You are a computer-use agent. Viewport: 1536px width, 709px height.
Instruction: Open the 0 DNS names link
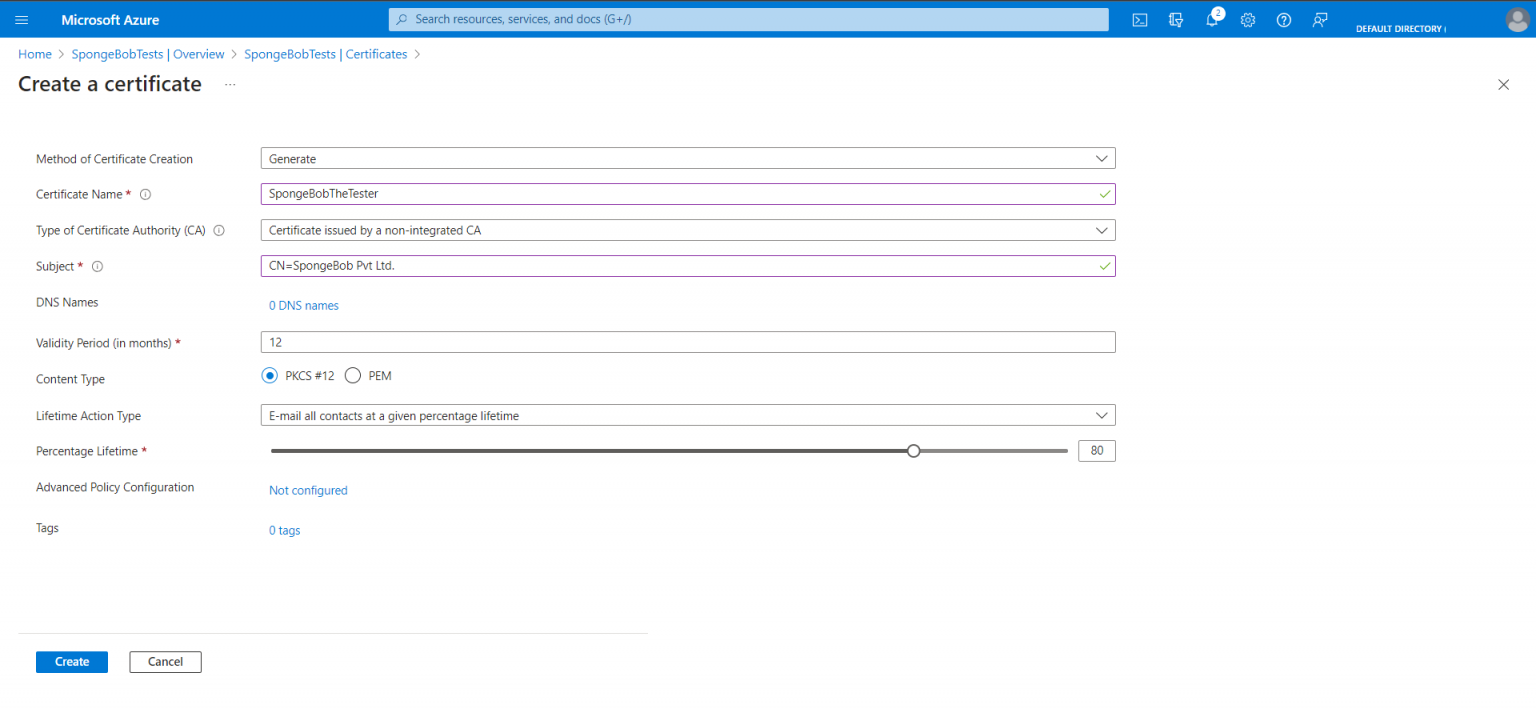point(303,305)
